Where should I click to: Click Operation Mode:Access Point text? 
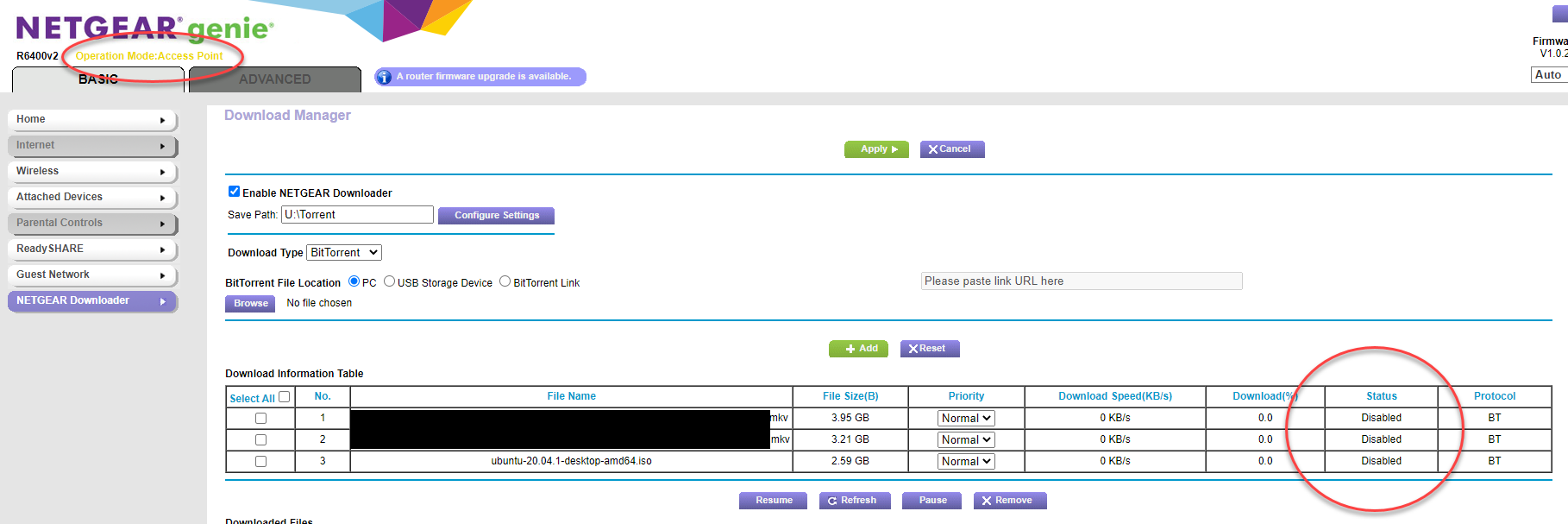(x=149, y=56)
